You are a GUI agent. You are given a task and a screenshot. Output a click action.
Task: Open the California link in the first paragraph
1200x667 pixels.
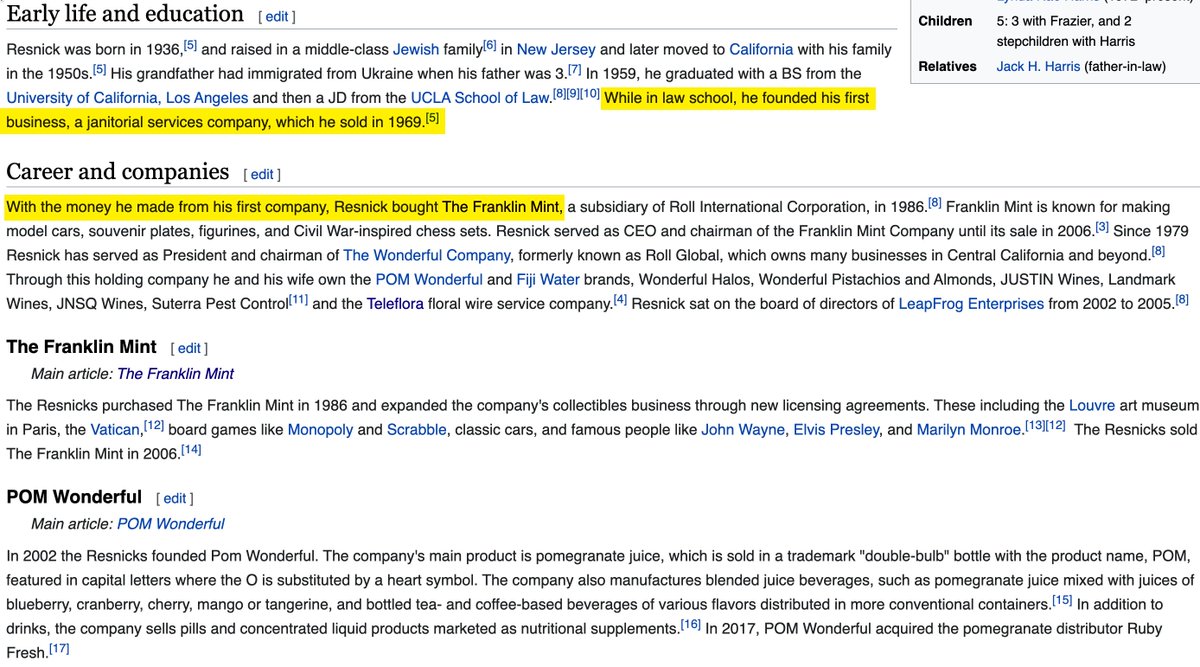pos(761,49)
